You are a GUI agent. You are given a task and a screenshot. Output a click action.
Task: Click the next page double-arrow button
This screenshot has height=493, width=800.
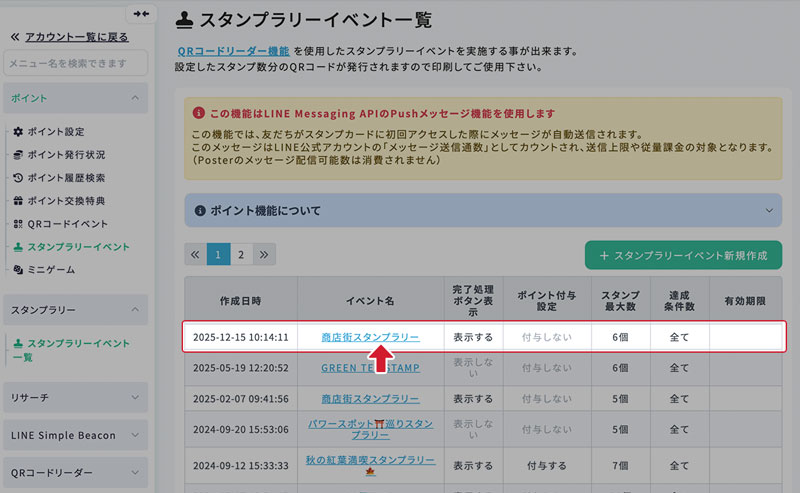264,254
